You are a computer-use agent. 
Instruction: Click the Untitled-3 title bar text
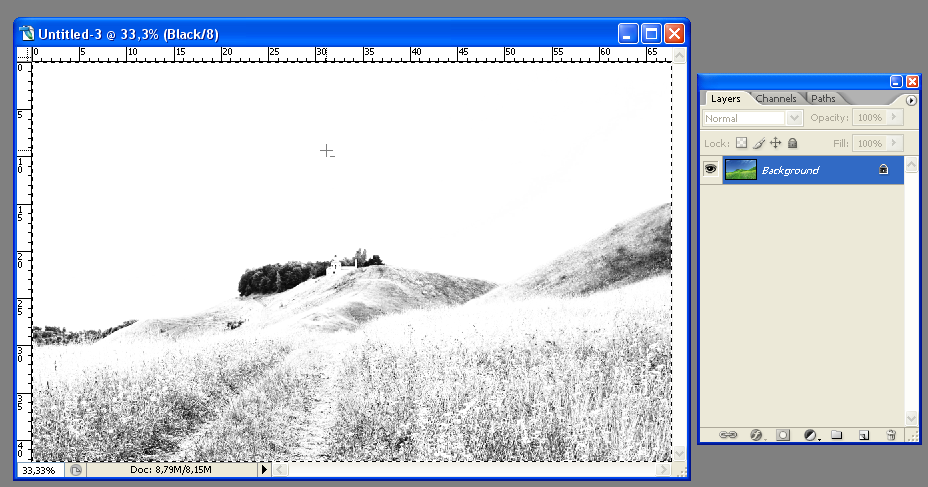click(128, 34)
